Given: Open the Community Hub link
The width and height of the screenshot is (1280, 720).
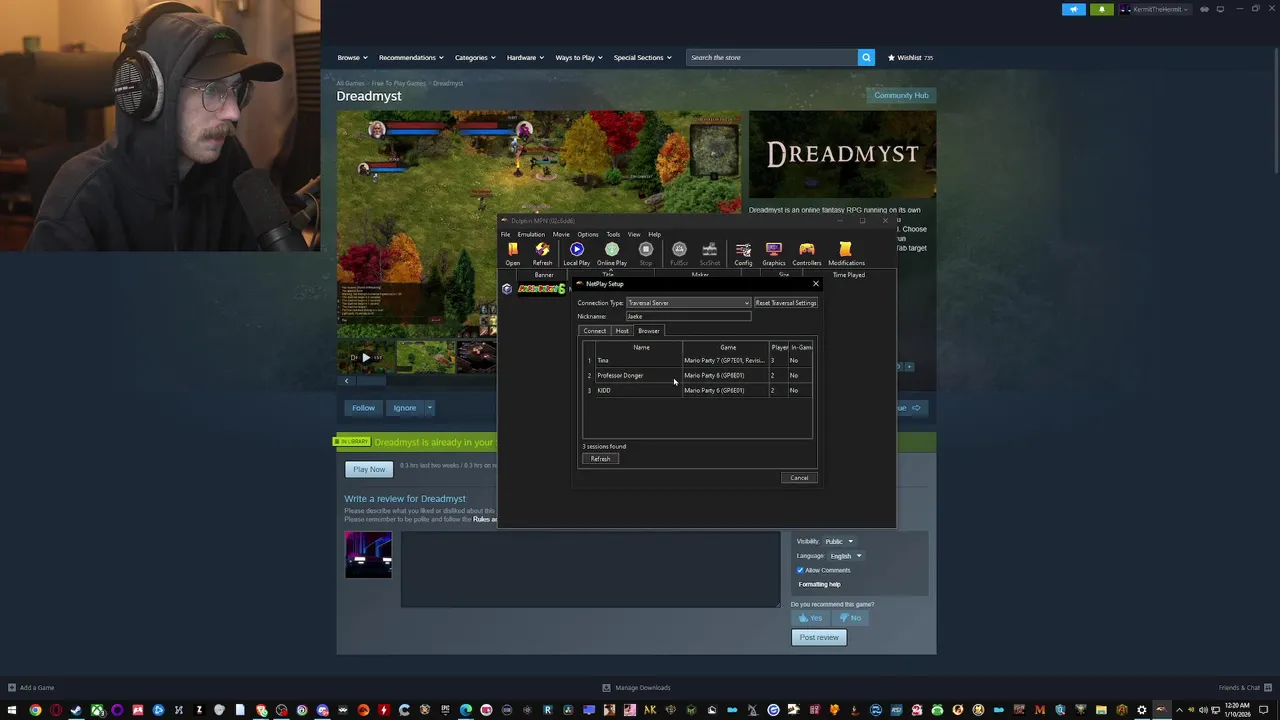Looking at the screenshot, I should tap(901, 95).
